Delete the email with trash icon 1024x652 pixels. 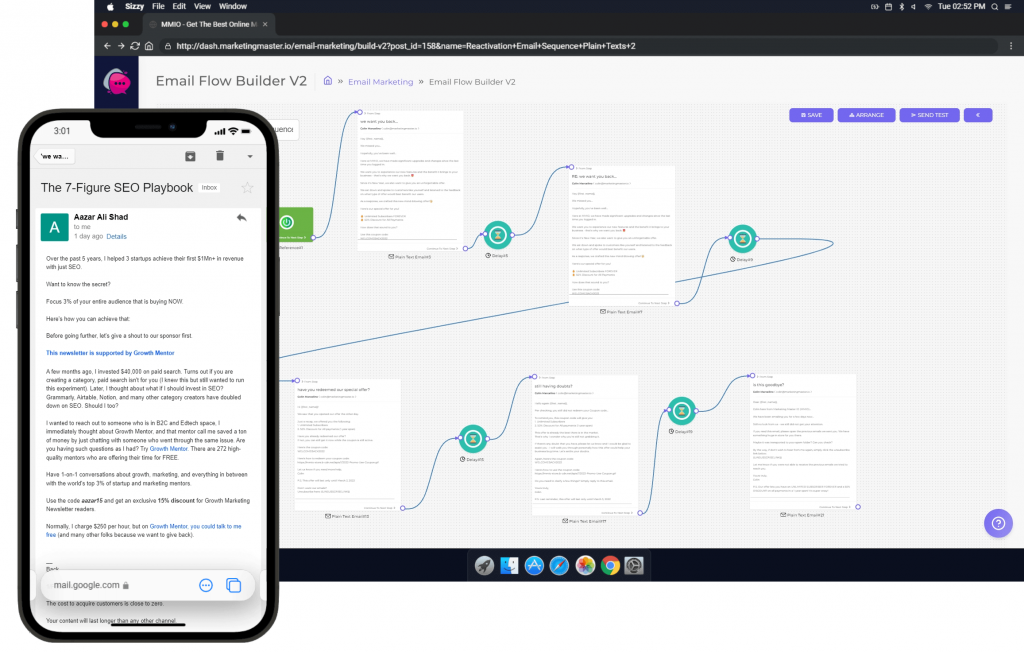coord(220,155)
